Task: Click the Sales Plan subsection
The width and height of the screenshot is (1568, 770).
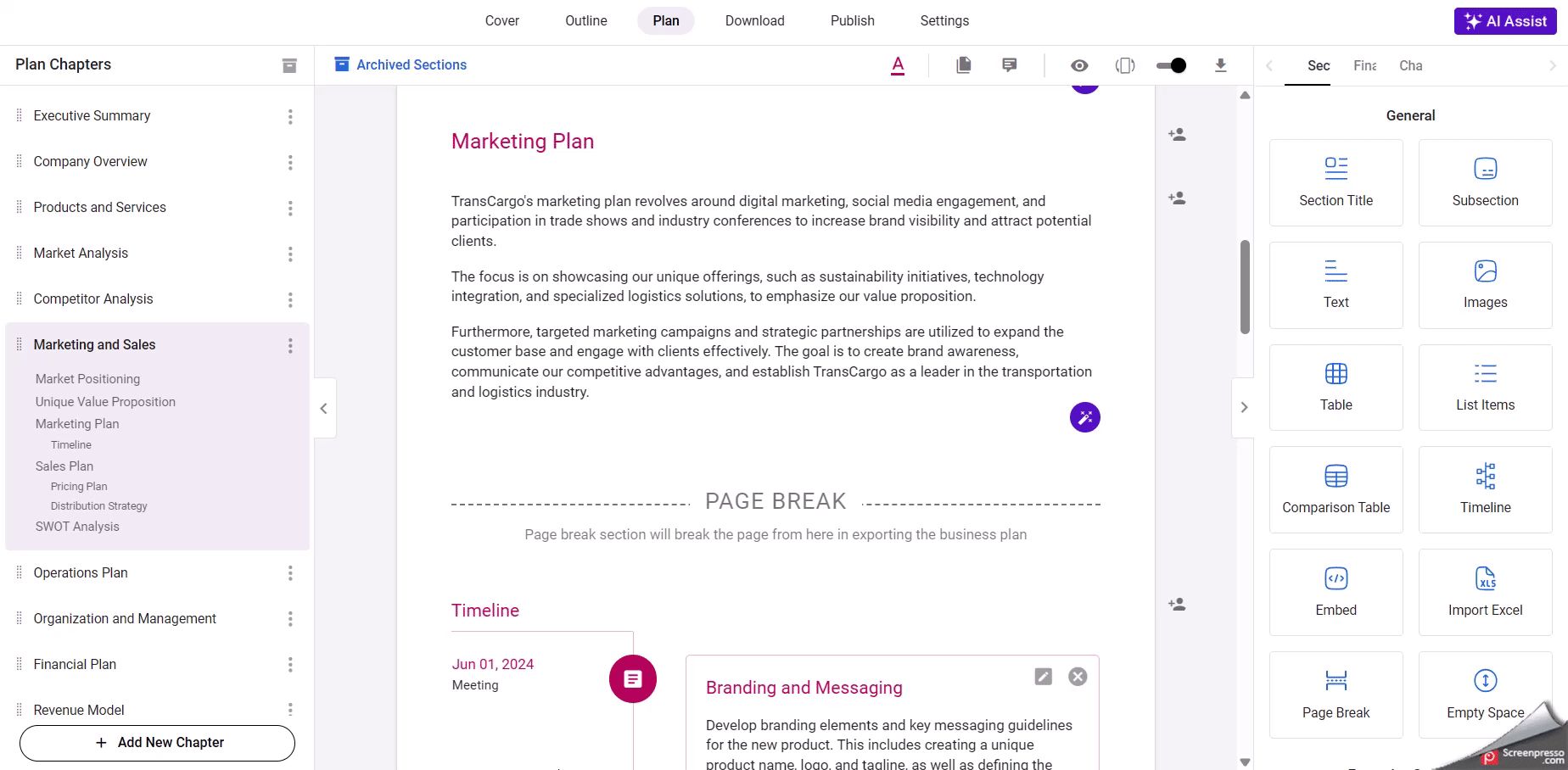Action: tap(64, 466)
